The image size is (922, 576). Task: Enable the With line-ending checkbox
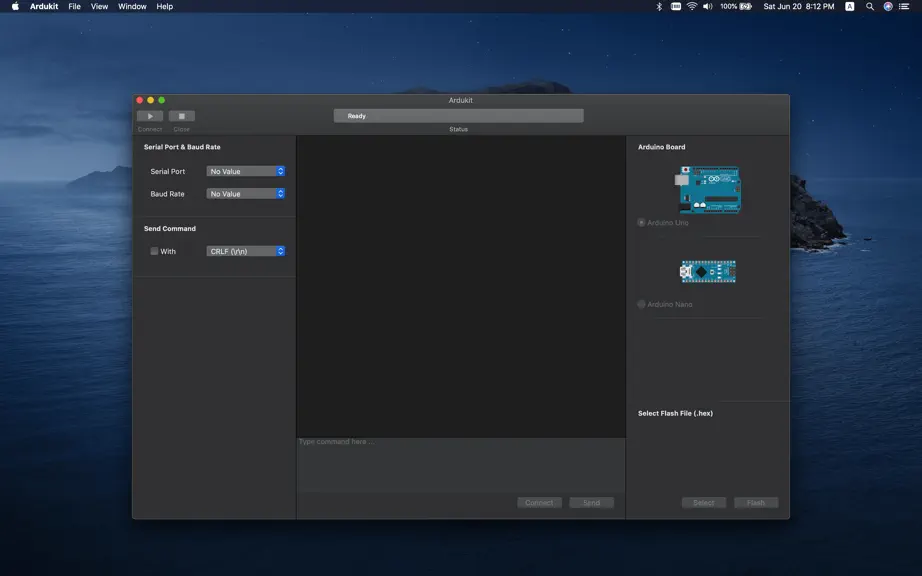154,251
